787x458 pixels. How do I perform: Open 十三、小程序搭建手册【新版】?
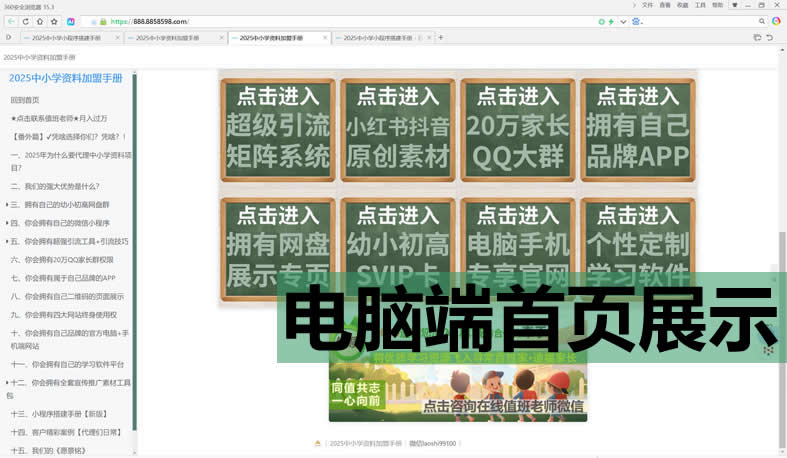point(59,414)
